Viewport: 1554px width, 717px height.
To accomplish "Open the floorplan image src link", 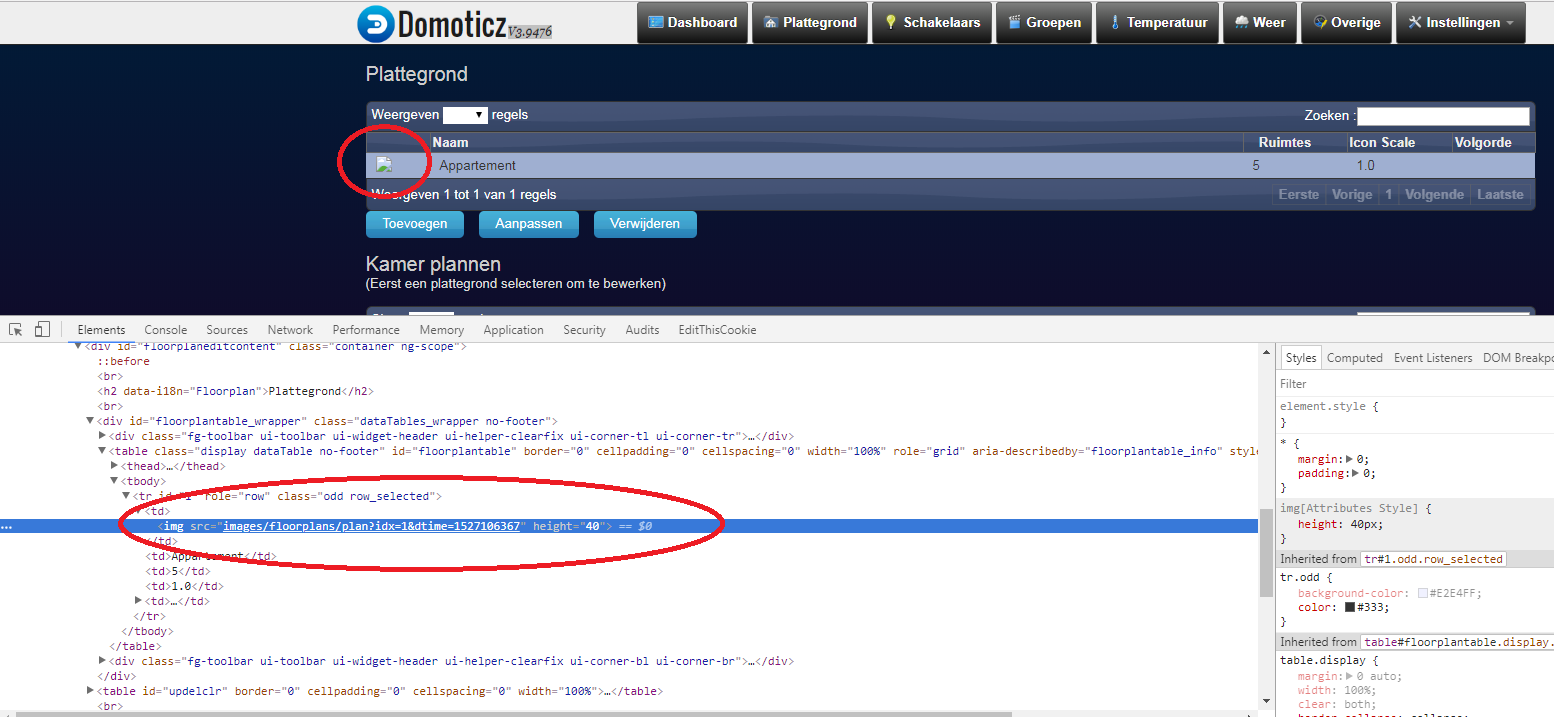I will point(369,525).
